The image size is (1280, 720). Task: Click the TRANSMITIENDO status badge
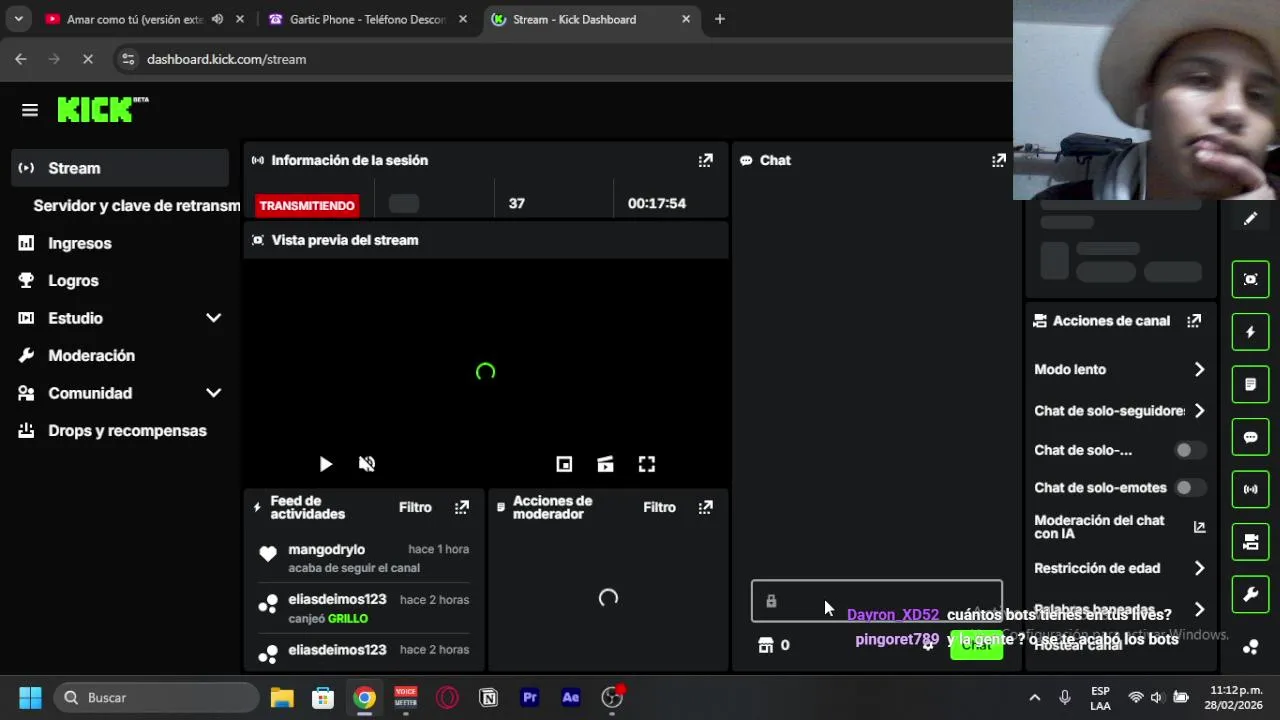coord(307,205)
